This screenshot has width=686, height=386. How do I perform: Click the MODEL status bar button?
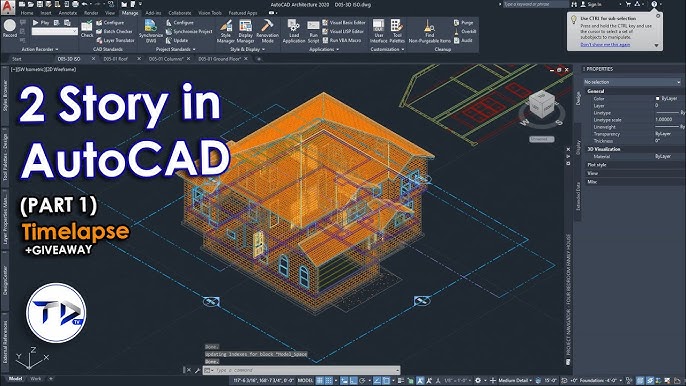[x=305, y=381]
